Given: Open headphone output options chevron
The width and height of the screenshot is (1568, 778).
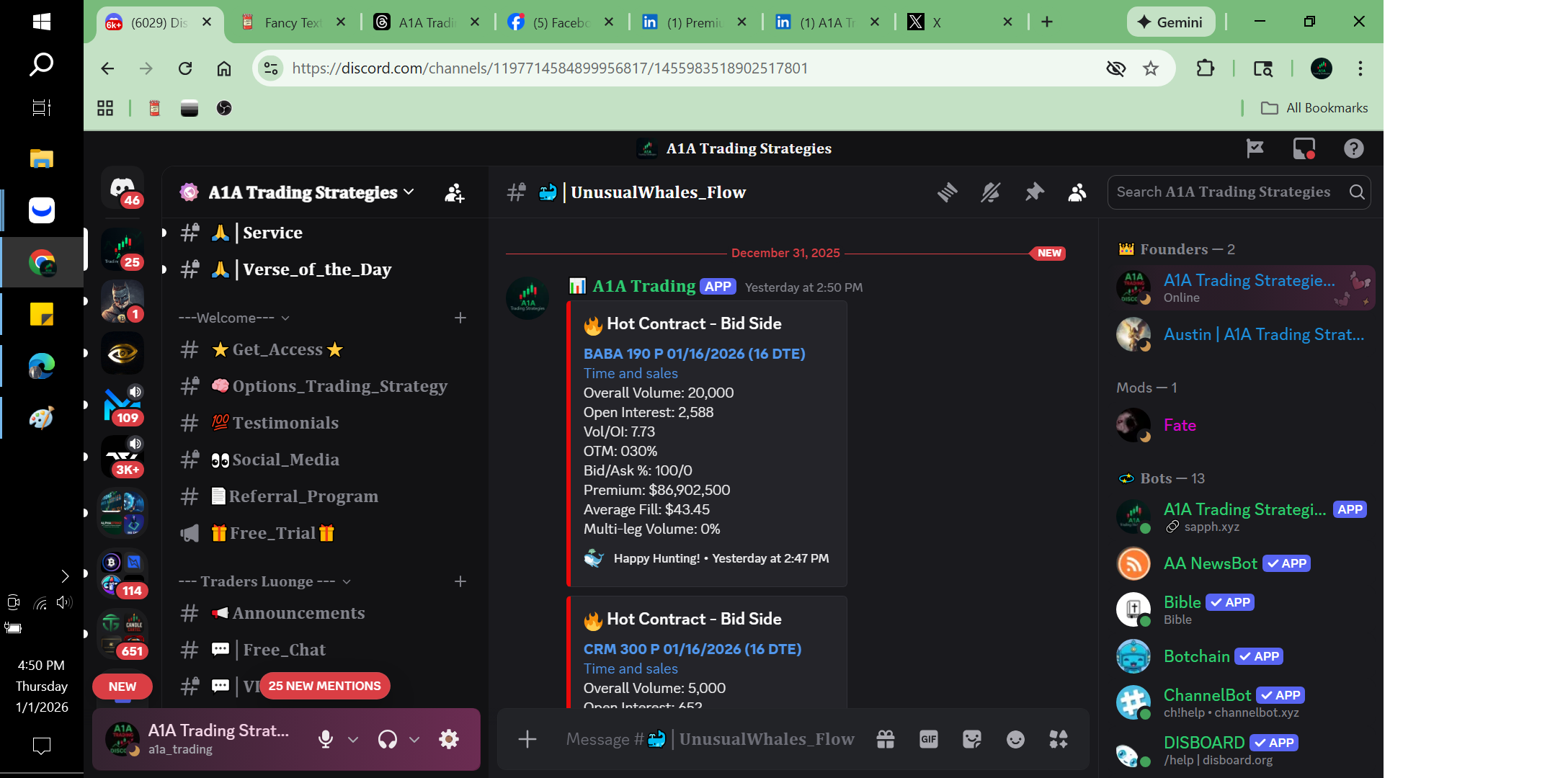Looking at the screenshot, I should coord(414,739).
